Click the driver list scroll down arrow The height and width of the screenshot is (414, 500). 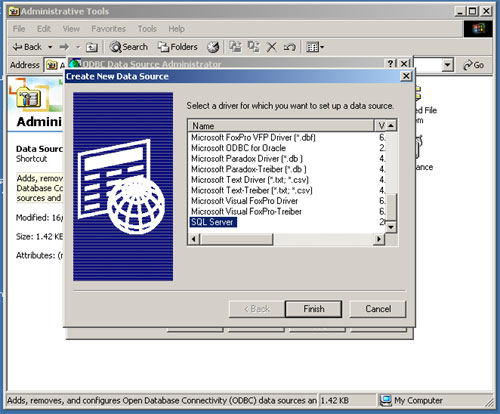tap(391, 227)
